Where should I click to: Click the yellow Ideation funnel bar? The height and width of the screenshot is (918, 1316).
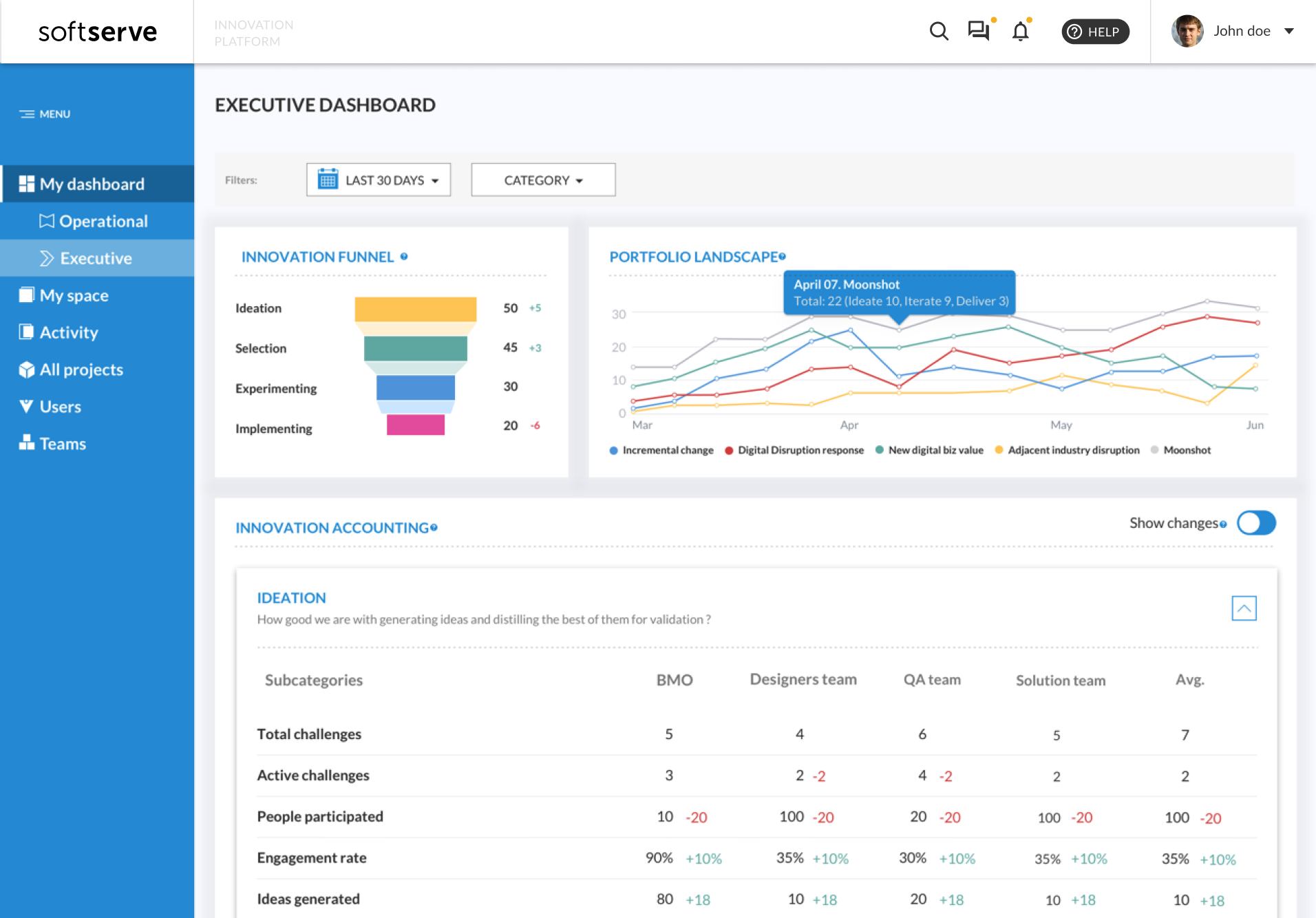416,309
